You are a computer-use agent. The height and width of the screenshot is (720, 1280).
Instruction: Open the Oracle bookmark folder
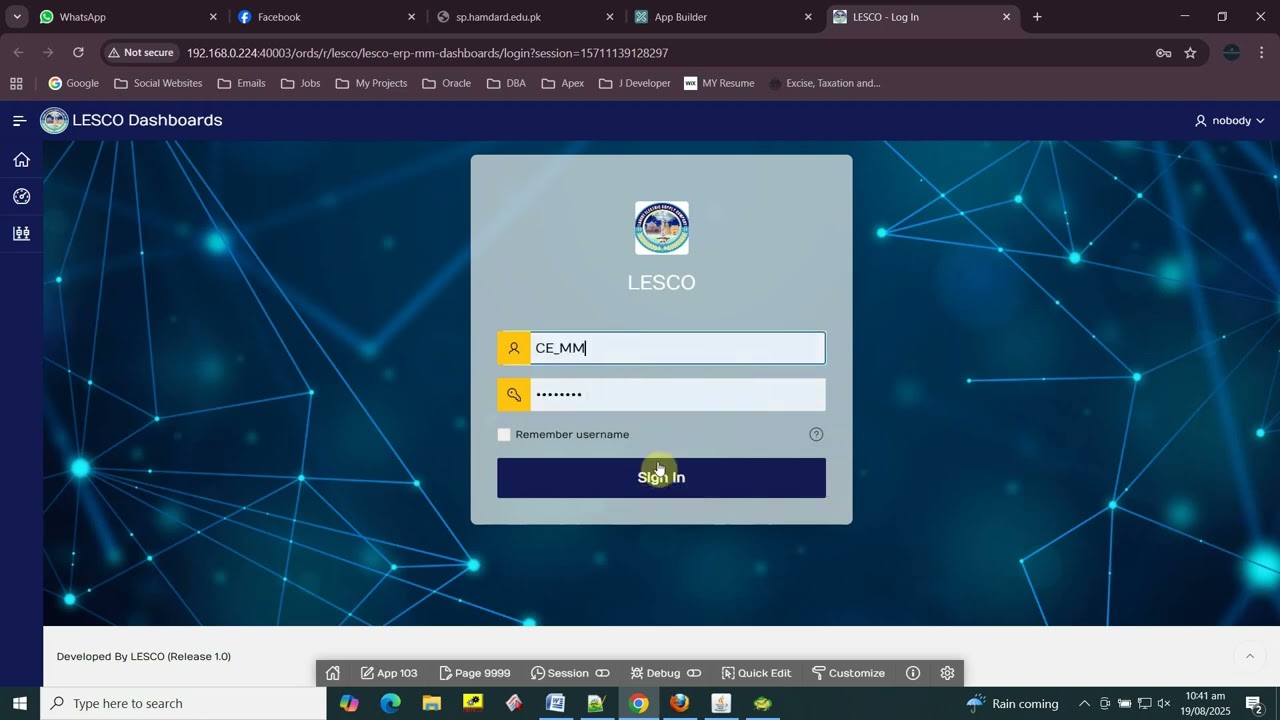(x=446, y=83)
